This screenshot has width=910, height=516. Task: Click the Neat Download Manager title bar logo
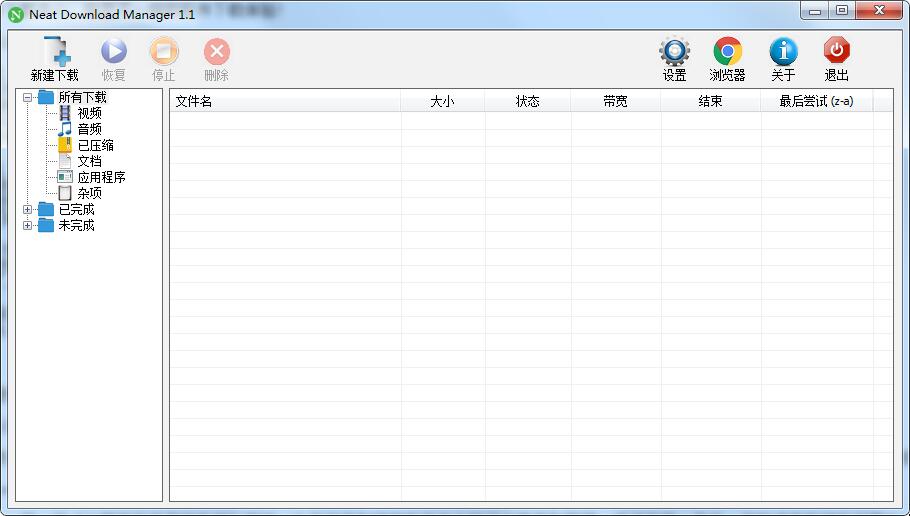[16, 15]
